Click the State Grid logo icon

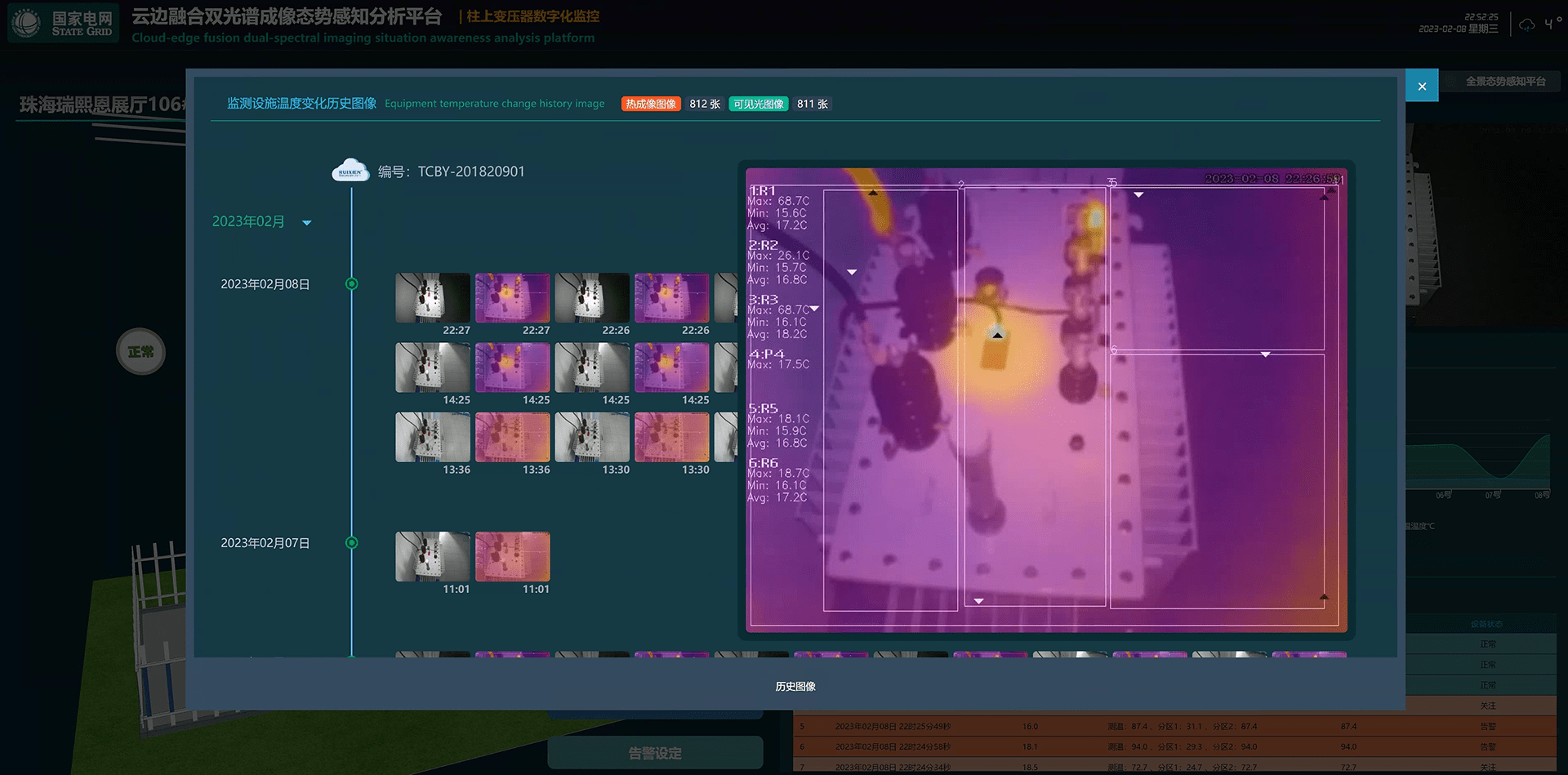27,23
